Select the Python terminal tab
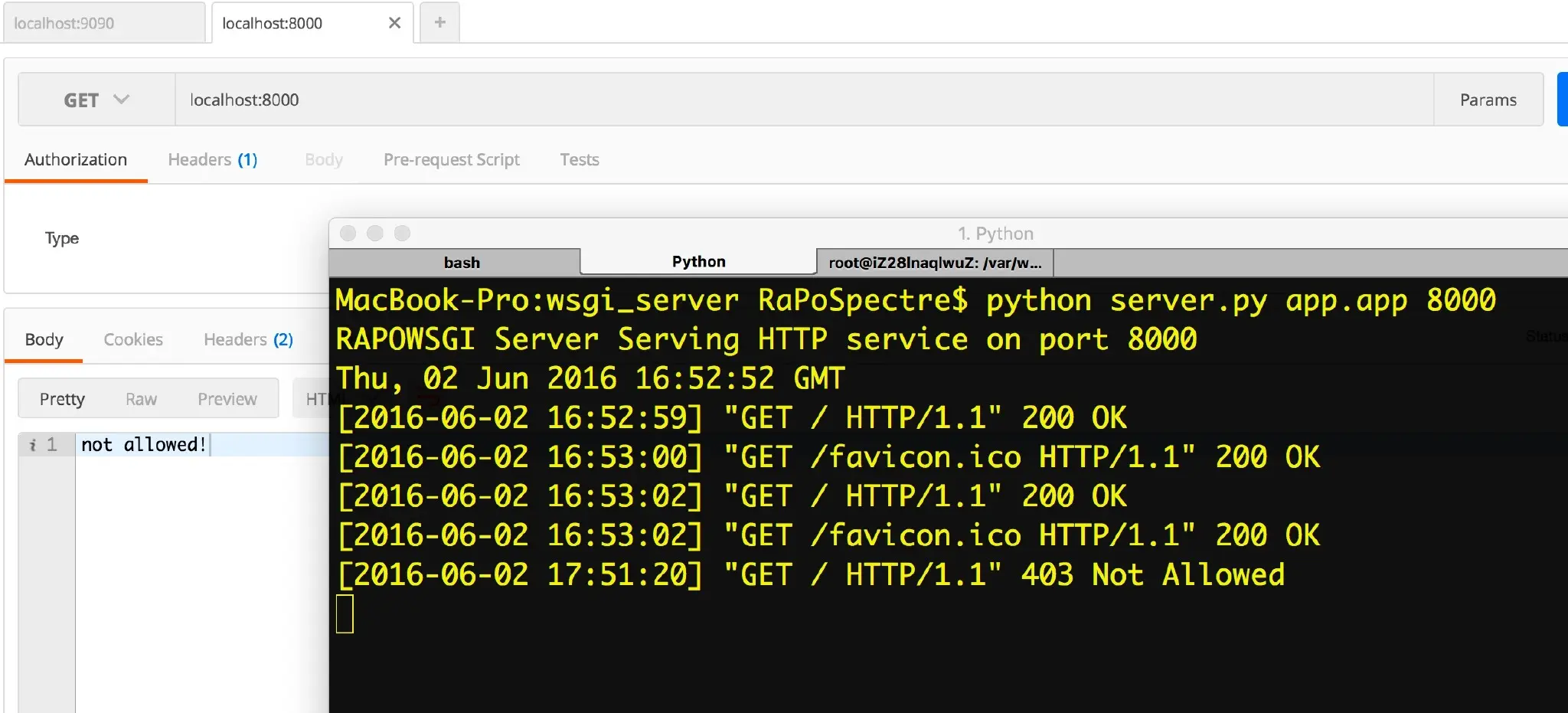 [698, 261]
